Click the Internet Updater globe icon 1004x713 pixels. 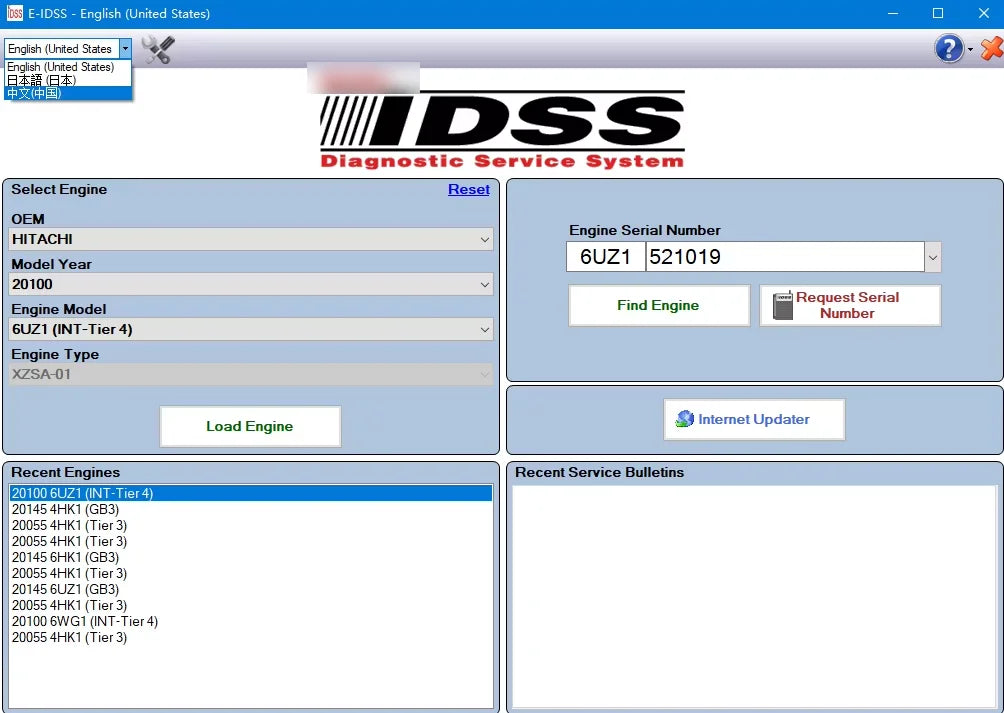pos(686,419)
